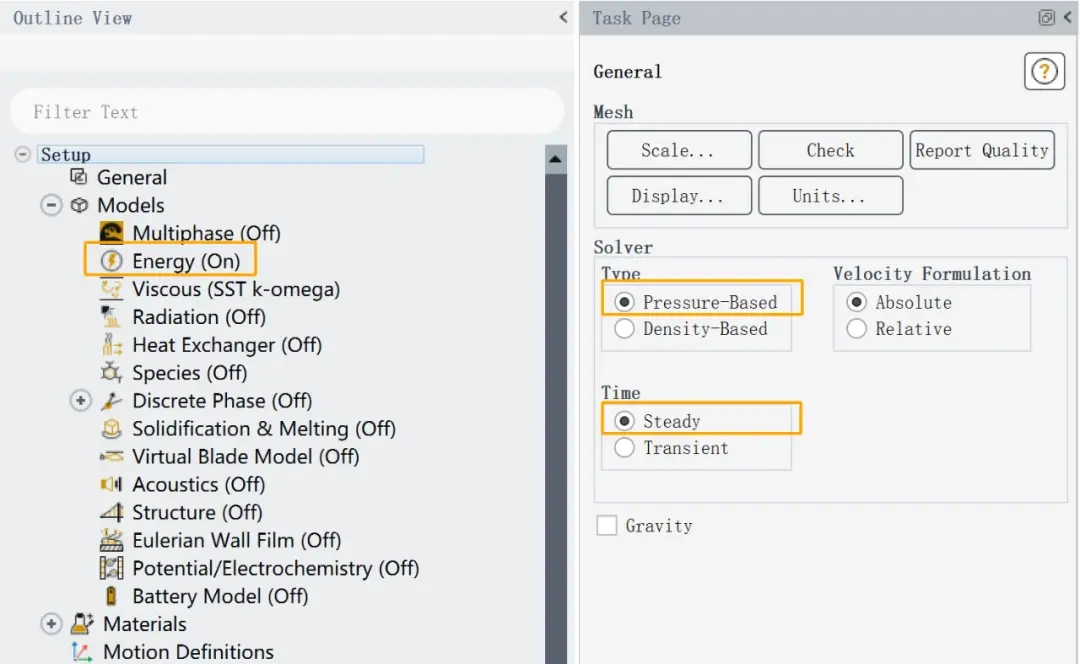This screenshot has width=1080, height=664.
Task: Click the Heat Exchanger icon
Action: (111, 344)
